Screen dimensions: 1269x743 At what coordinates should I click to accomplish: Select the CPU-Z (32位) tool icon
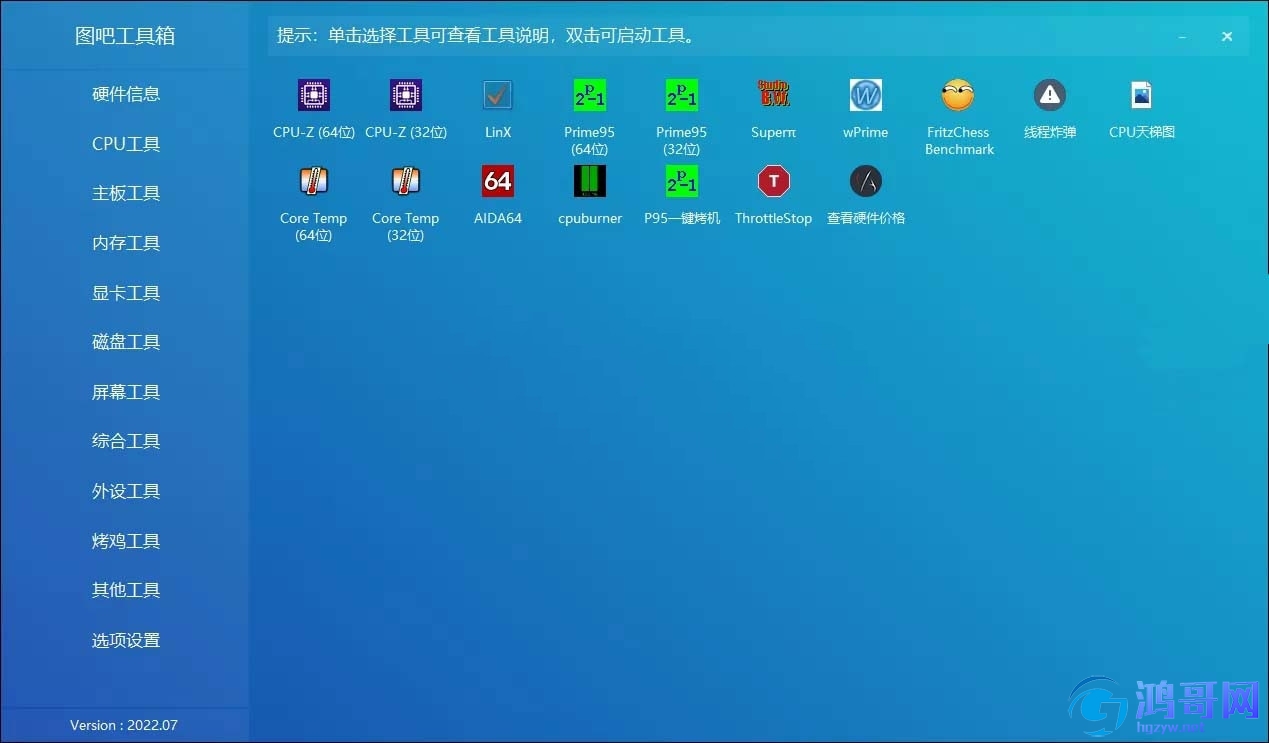click(x=406, y=96)
